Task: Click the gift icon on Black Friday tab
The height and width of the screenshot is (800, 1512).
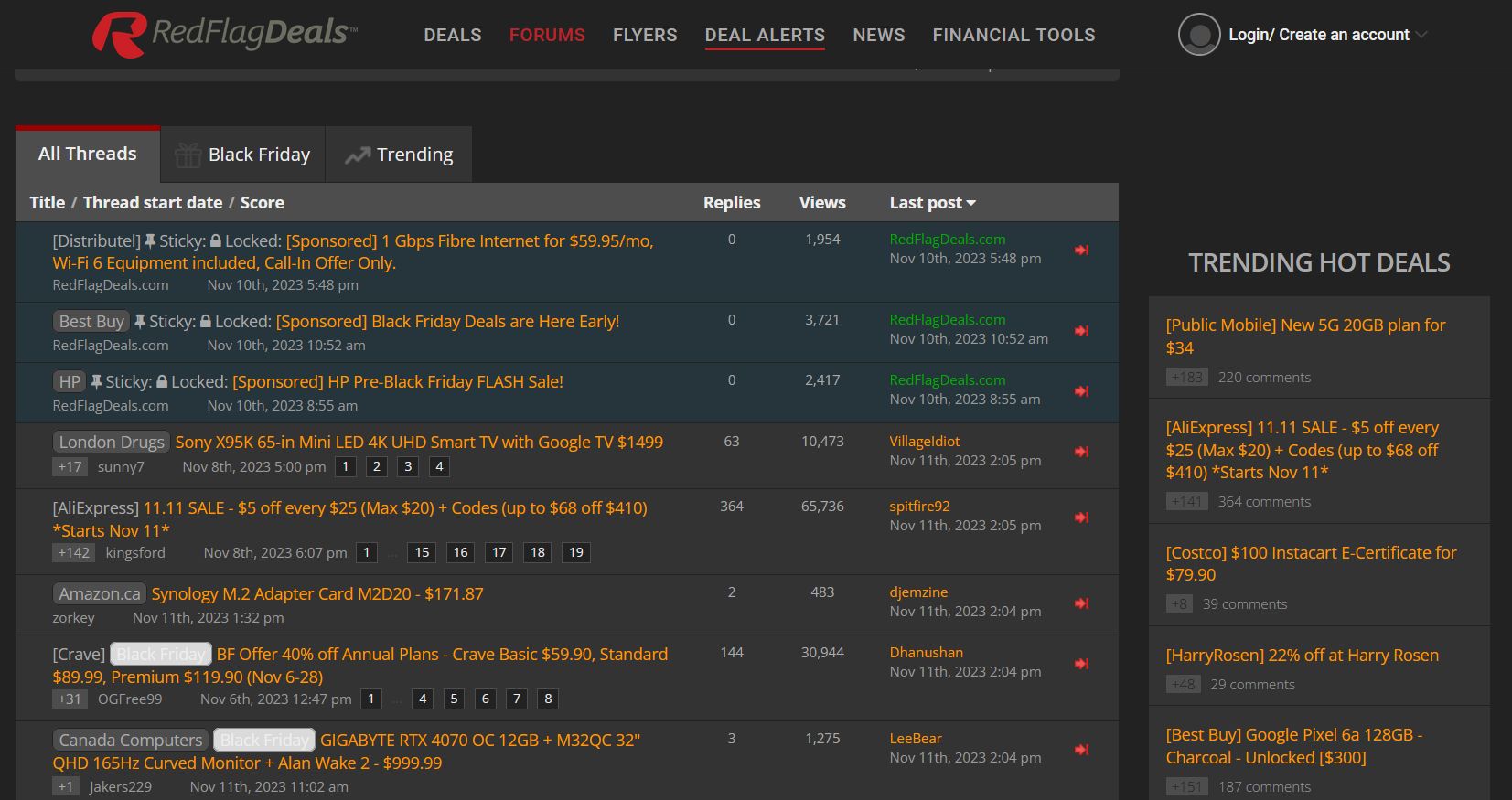Action: pyautogui.click(x=188, y=155)
